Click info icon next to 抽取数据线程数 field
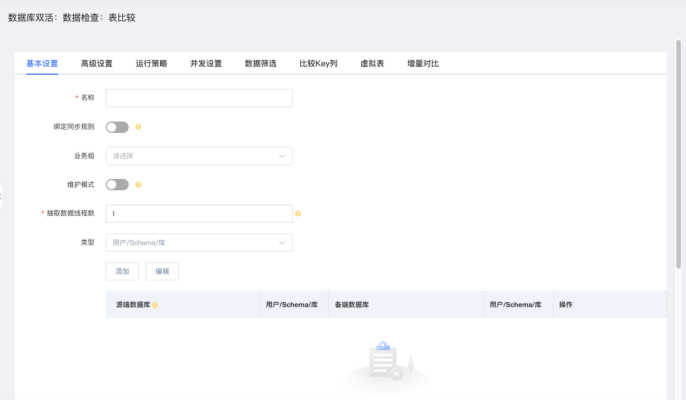Screen dimensions: 686x400 298,213
